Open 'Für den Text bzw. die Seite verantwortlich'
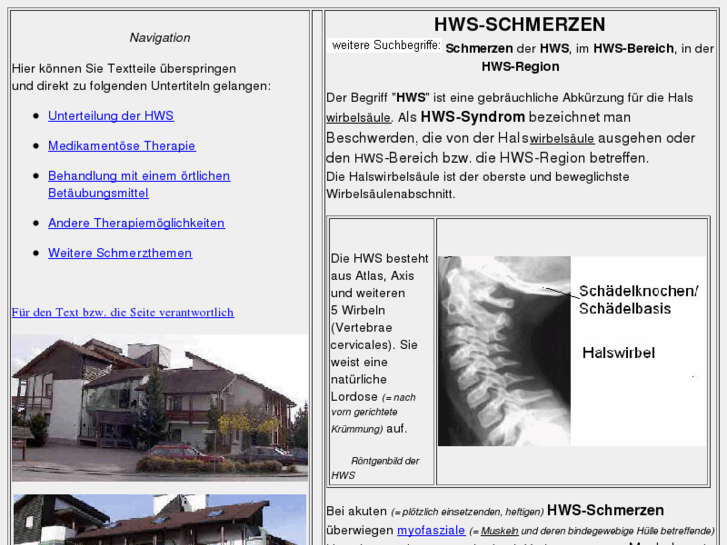 pos(123,313)
